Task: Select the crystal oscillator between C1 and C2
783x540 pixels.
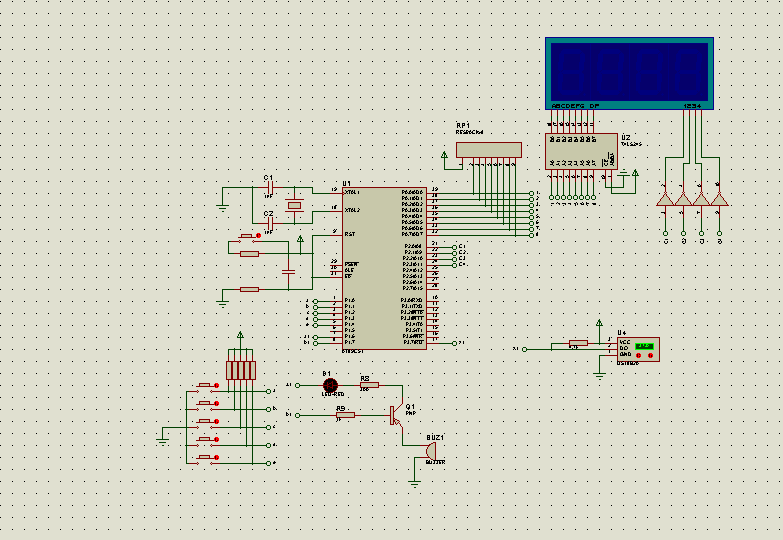Action: (295, 205)
